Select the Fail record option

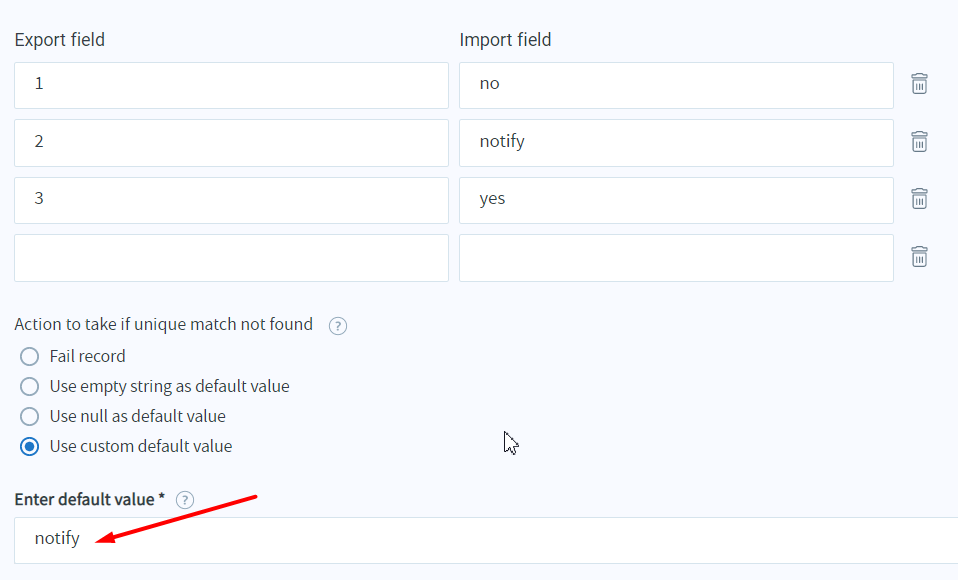(30, 357)
